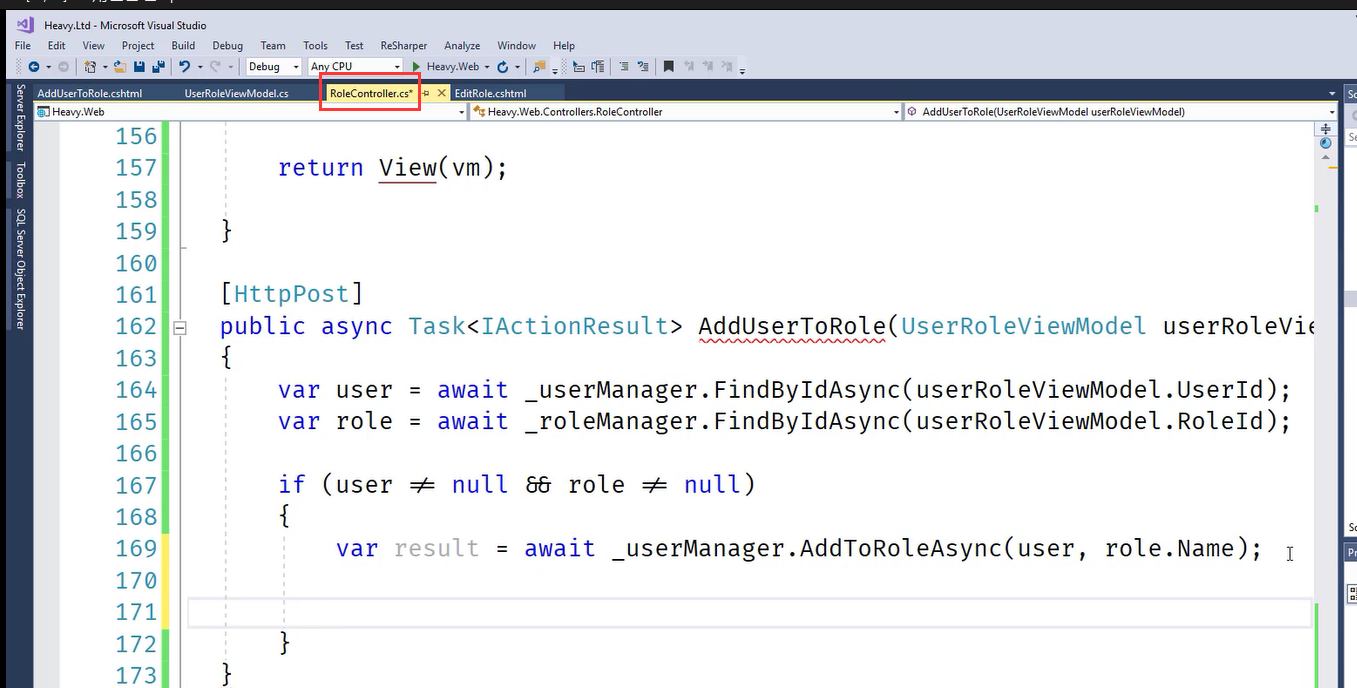
Task: Switch to the EditRole.cshtml tab
Action: pos(490,93)
